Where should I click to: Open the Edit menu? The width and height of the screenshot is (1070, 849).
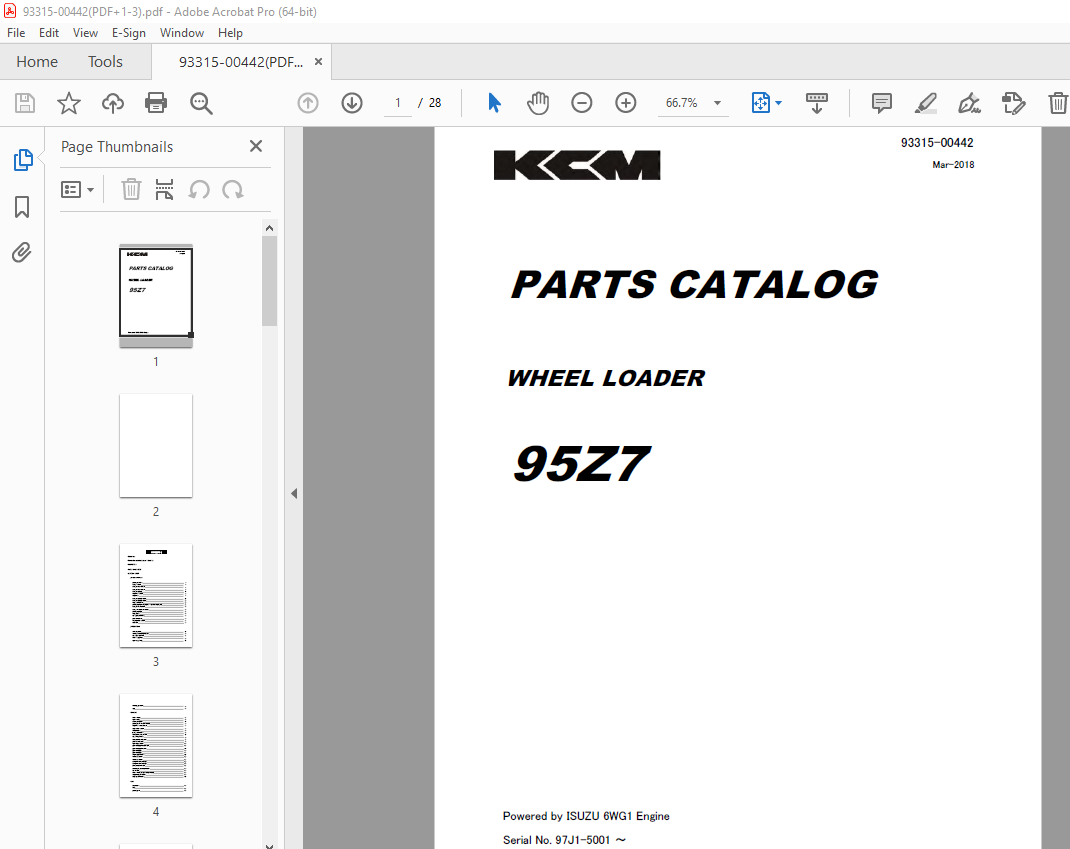pyautogui.click(x=48, y=33)
